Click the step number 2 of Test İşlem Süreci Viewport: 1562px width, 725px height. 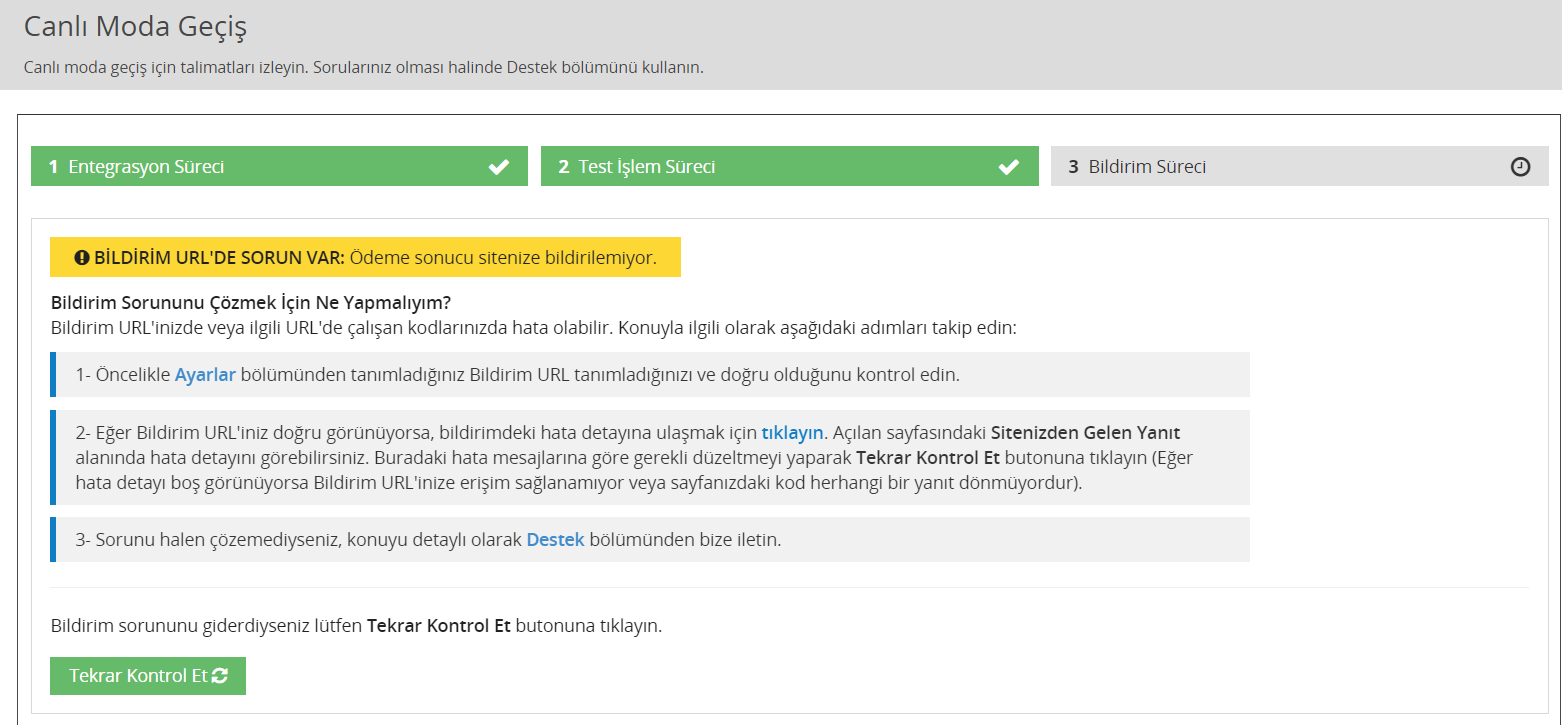tap(563, 167)
